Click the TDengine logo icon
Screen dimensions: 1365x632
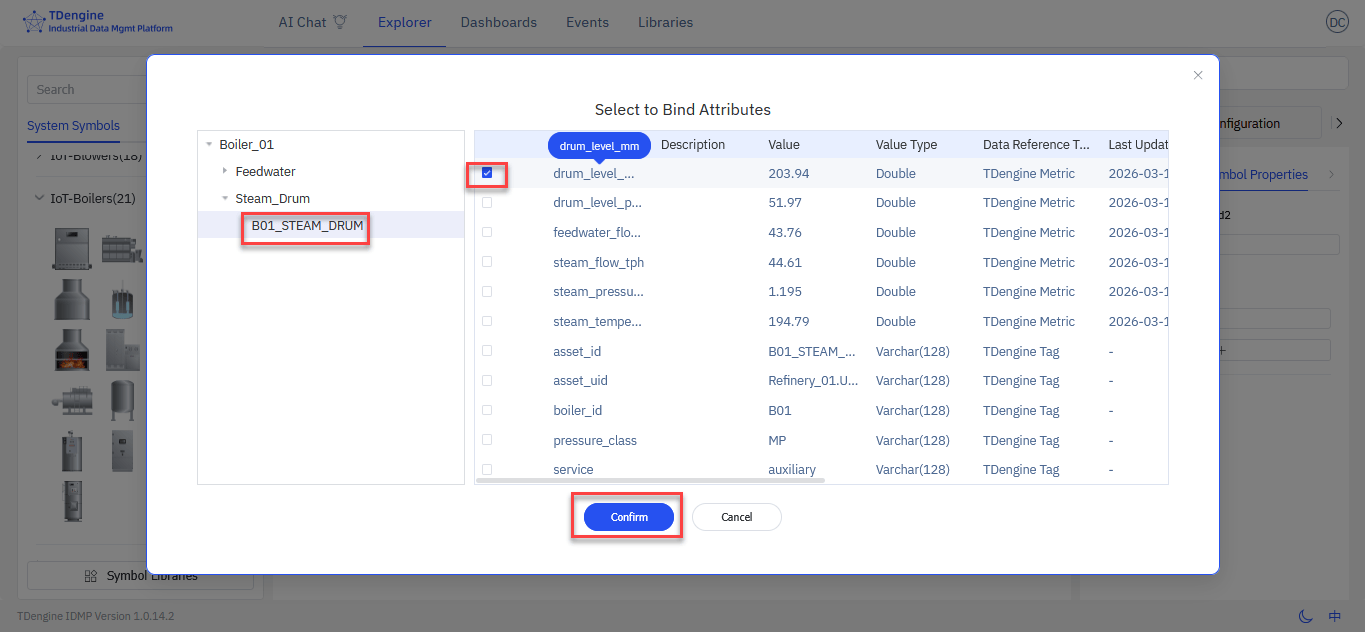click(x=34, y=22)
